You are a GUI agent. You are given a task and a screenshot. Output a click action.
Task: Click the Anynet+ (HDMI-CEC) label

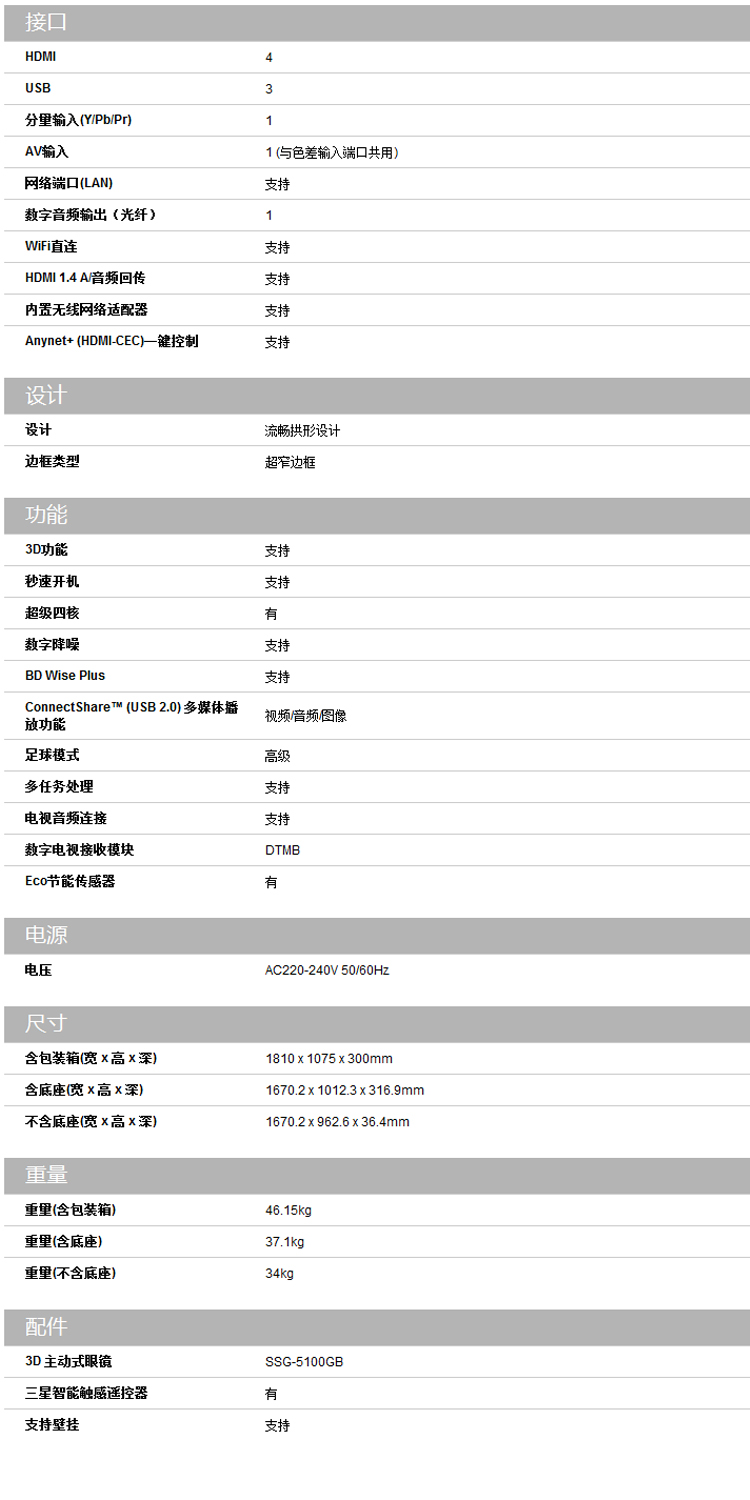[x=111, y=341]
